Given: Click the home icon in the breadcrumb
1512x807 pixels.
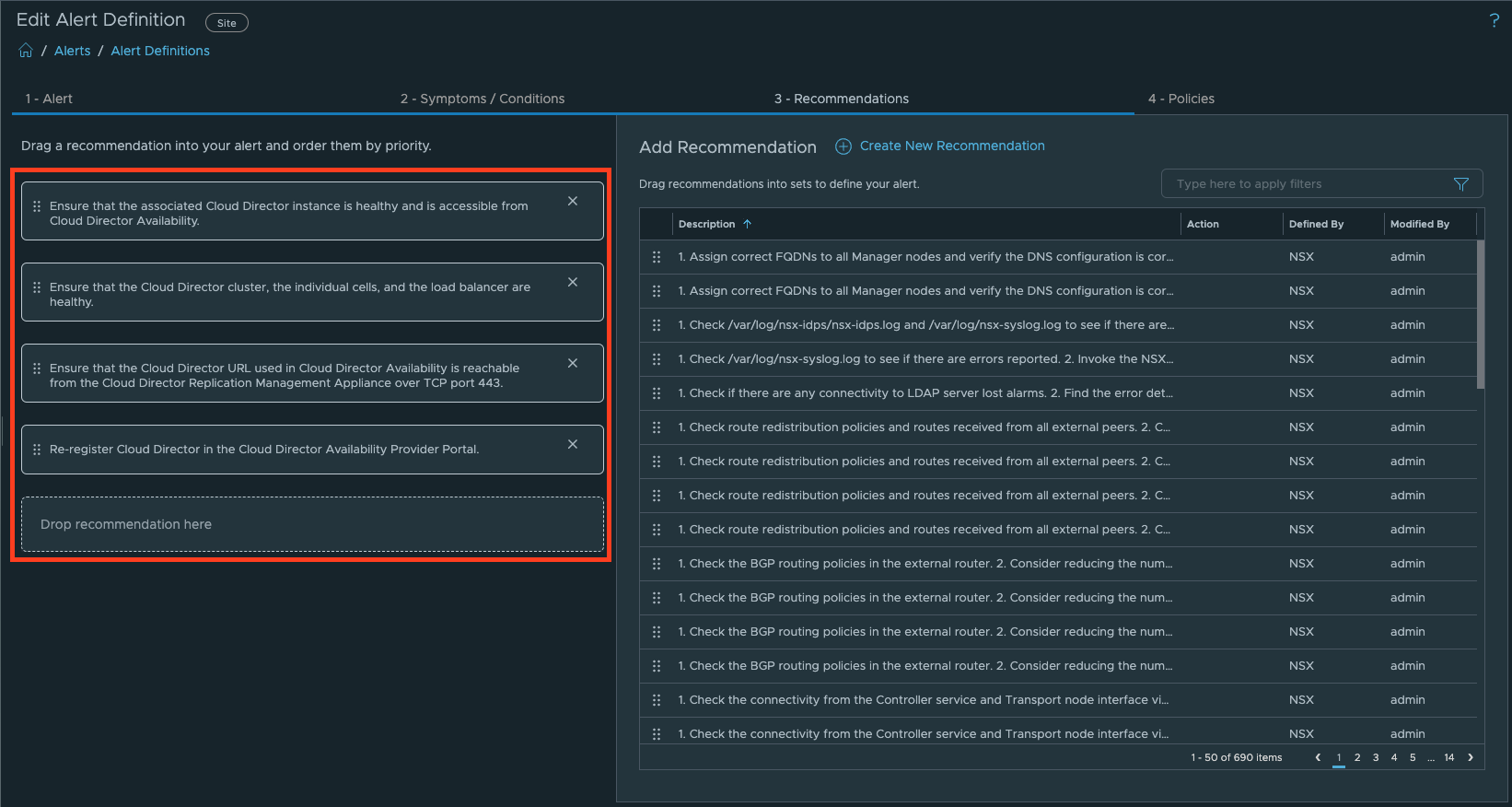Looking at the screenshot, I should tap(26, 51).
